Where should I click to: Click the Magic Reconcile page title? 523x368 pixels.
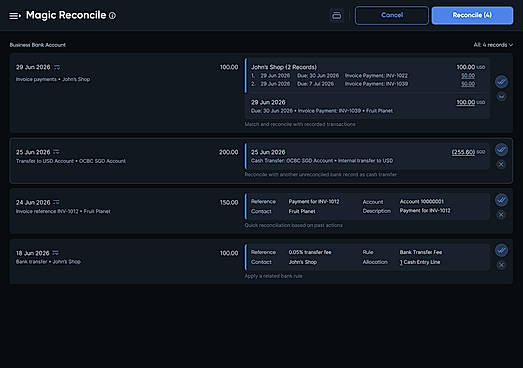[x=66, y=15]
